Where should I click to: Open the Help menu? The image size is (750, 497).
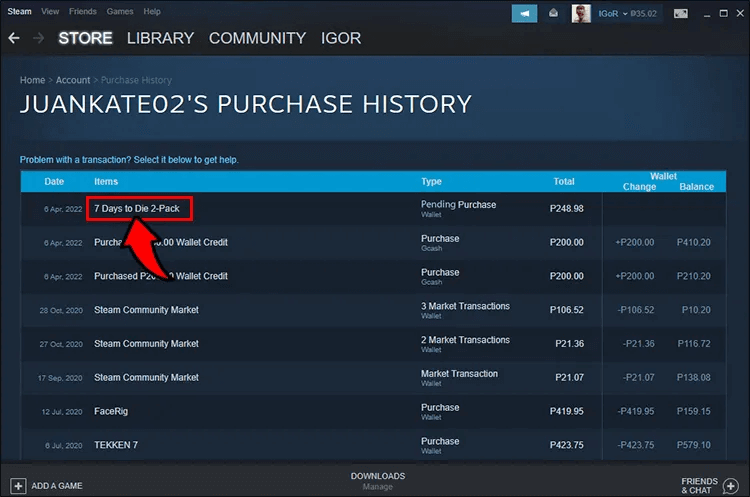pos(152,11)
